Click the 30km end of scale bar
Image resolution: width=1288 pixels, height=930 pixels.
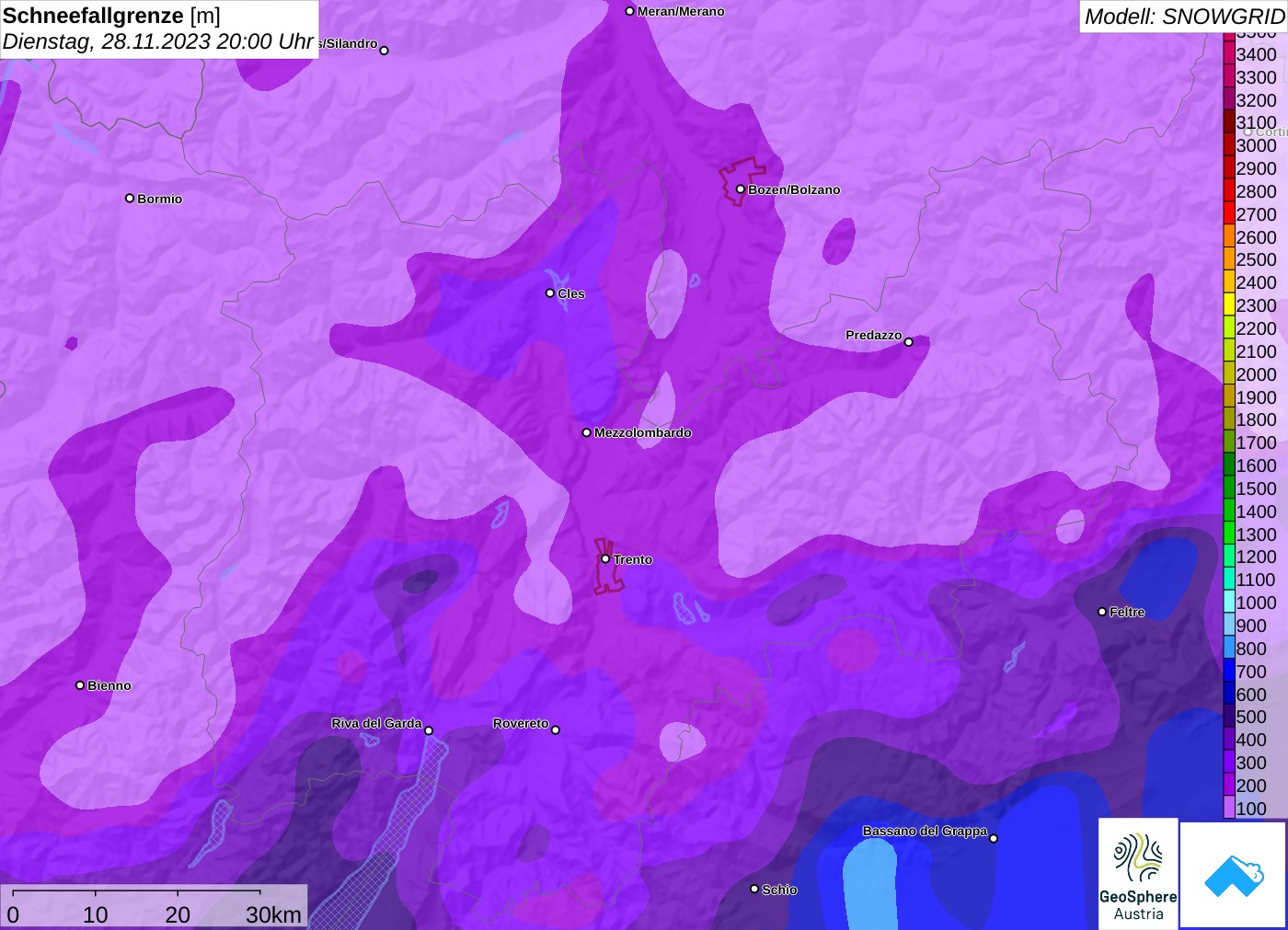click(x=273, y=913)
